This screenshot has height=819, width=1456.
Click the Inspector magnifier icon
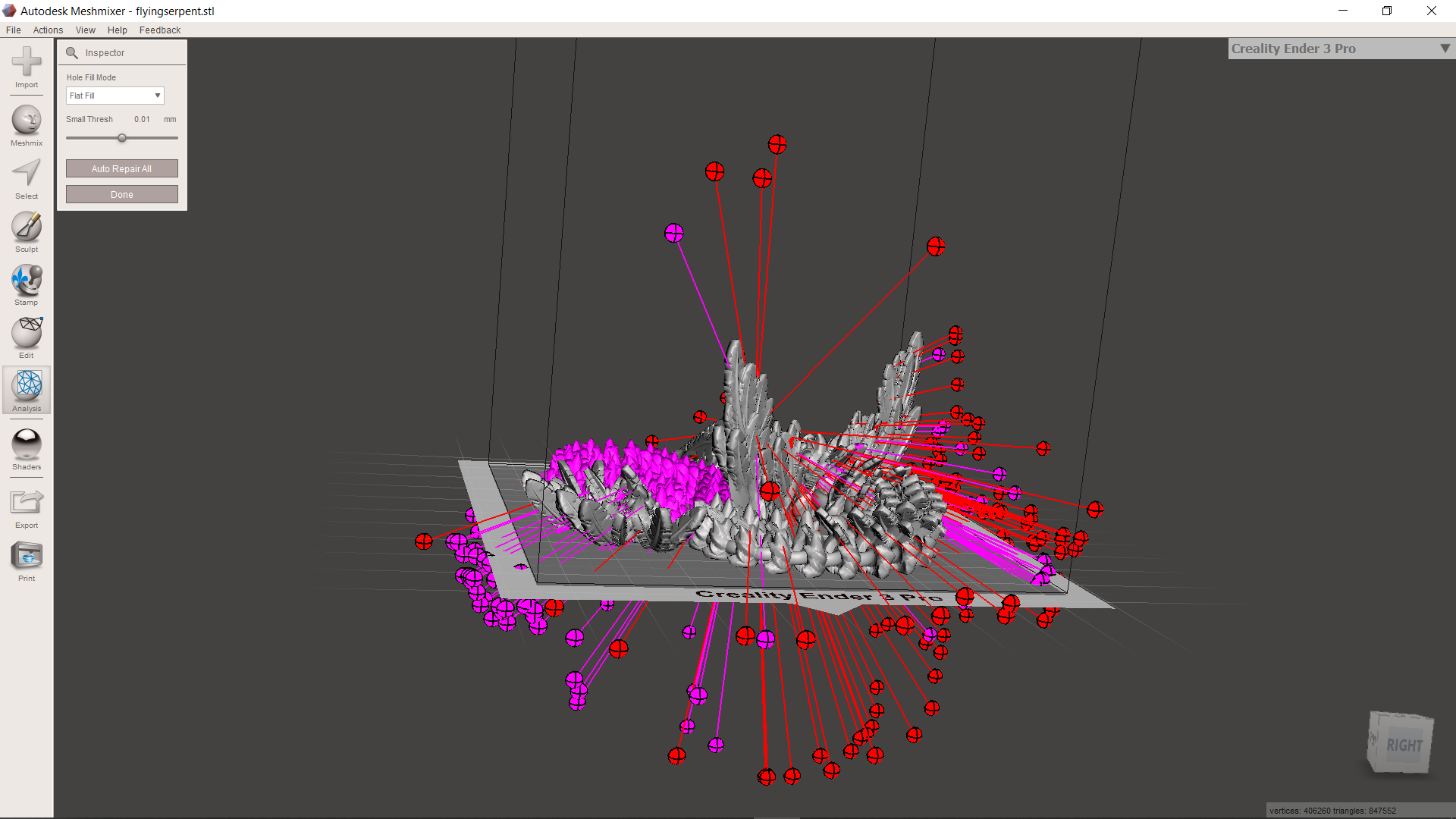(72, 53)
